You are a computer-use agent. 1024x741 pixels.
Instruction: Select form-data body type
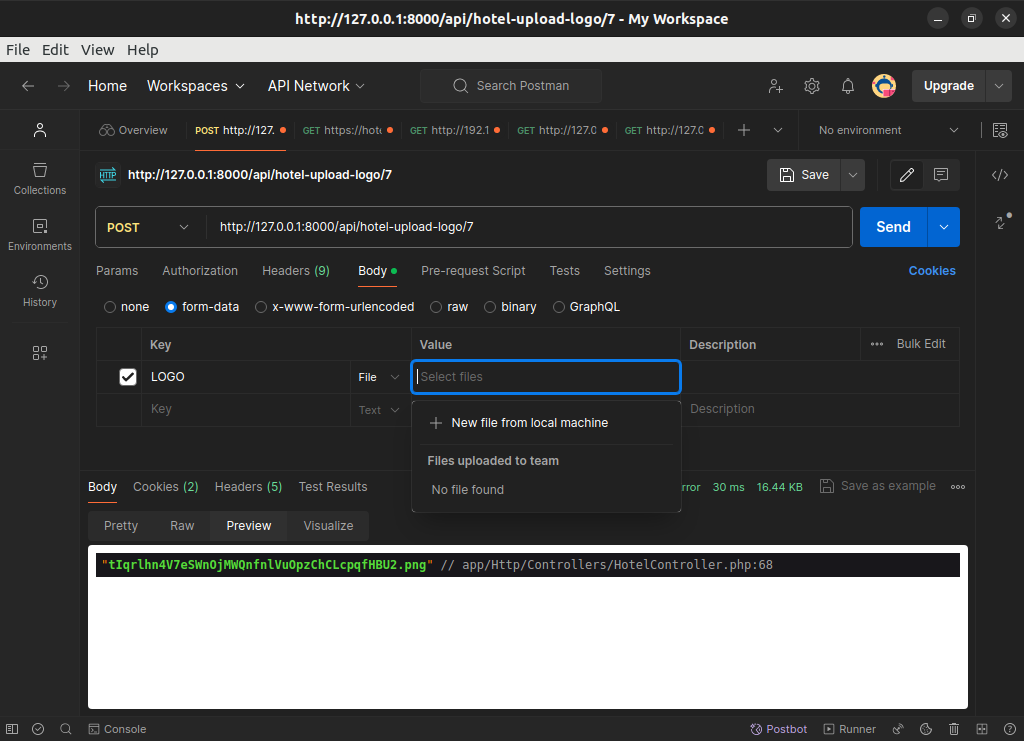click(x=171, y=307)
